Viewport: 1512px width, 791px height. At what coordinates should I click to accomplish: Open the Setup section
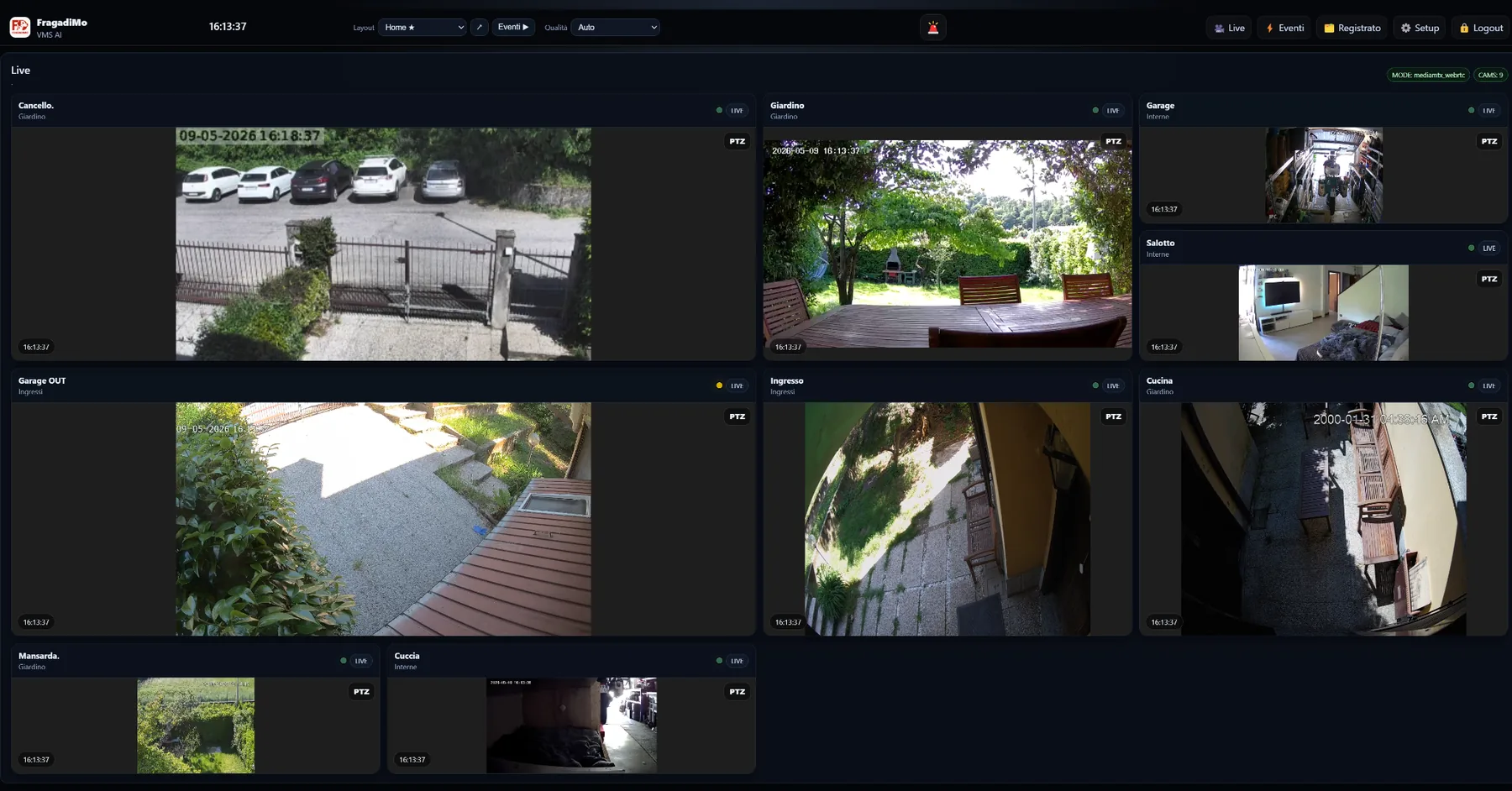(1420, 28)
